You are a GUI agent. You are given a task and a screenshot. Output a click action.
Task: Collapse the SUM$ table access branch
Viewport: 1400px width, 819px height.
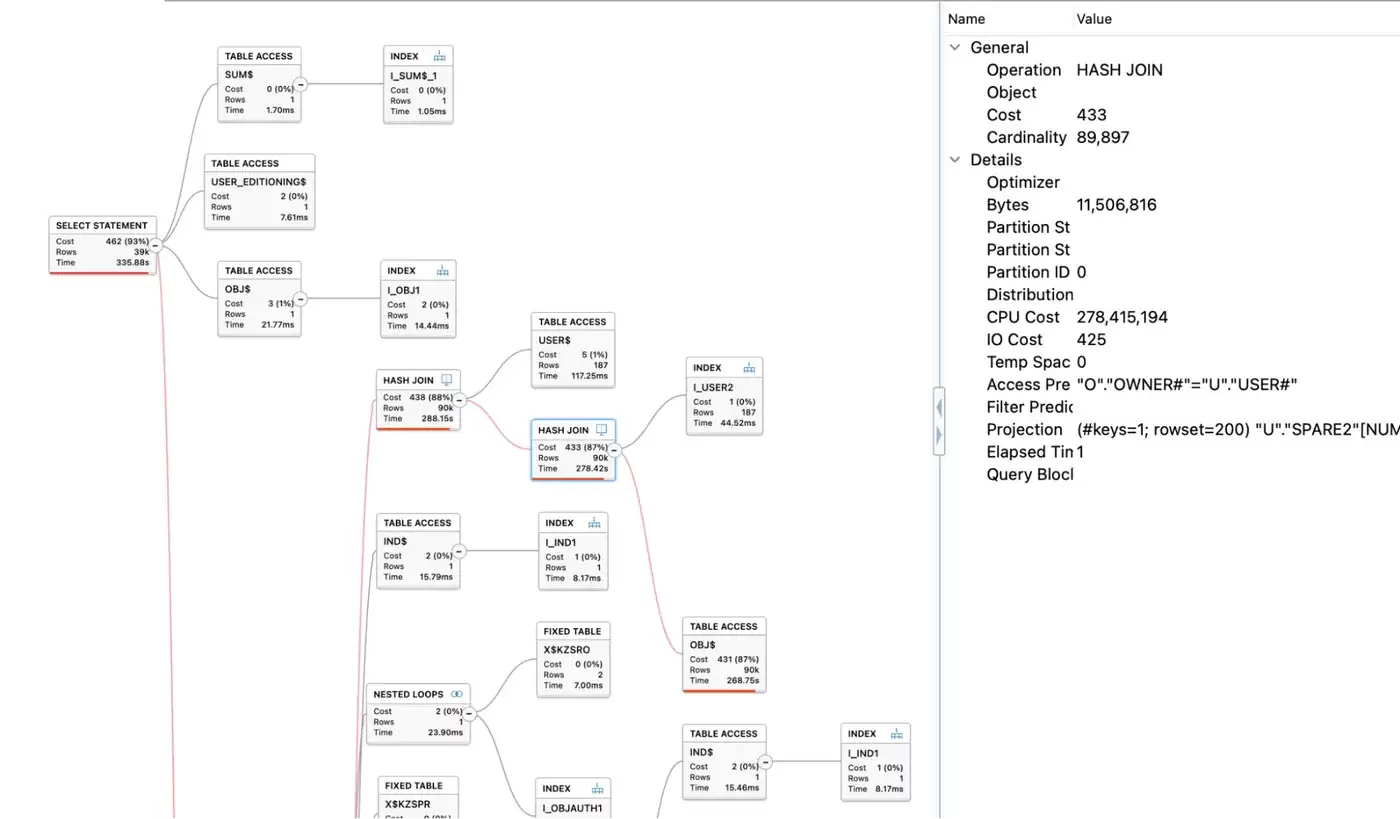click(x=300, y=85)
